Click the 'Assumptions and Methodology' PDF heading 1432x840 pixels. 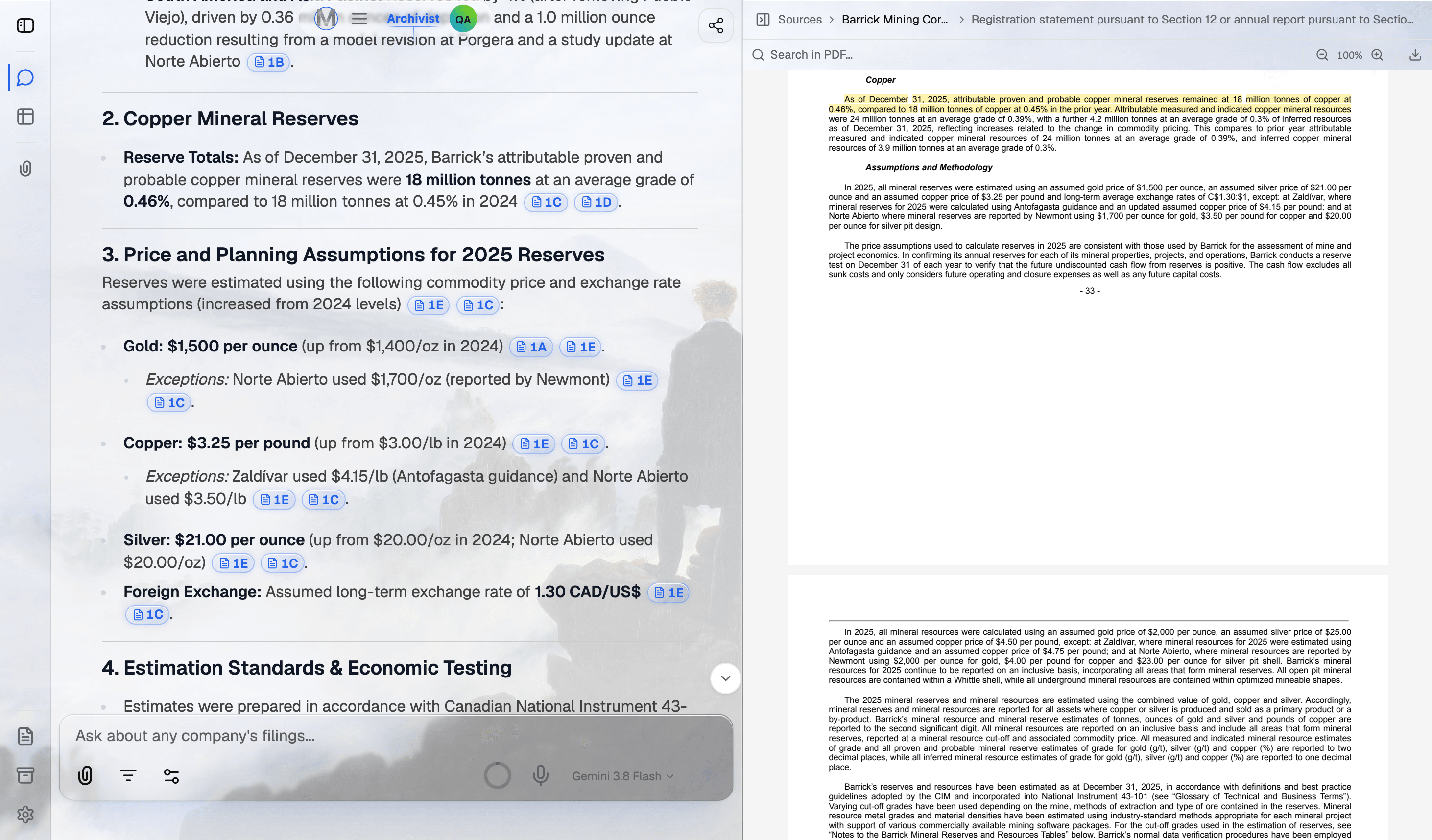coord(929,167)
